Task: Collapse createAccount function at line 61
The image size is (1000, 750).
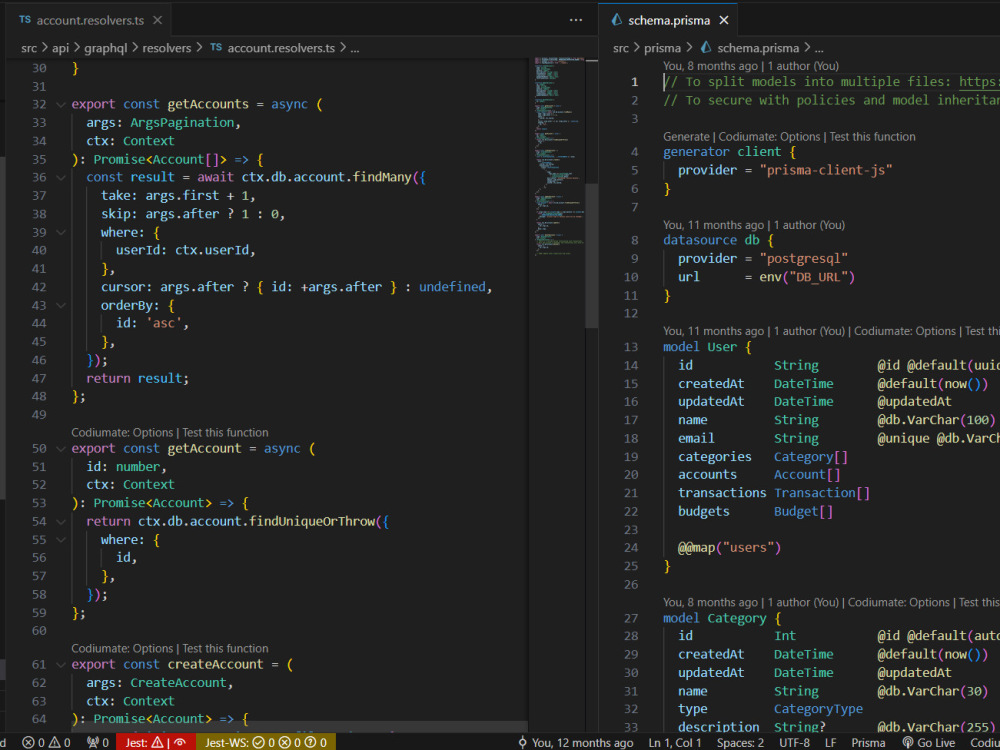Action: tap(61, 665)
